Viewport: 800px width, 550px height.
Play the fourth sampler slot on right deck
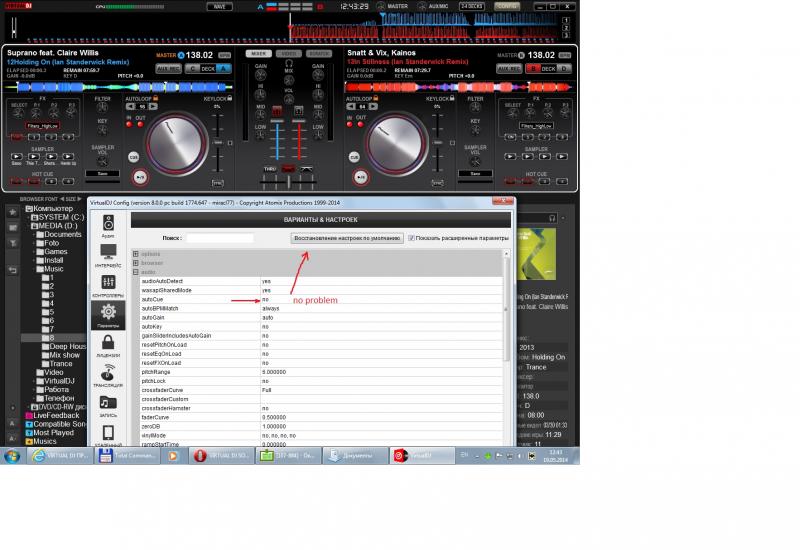pyautogui.click(x=562, y=157)
